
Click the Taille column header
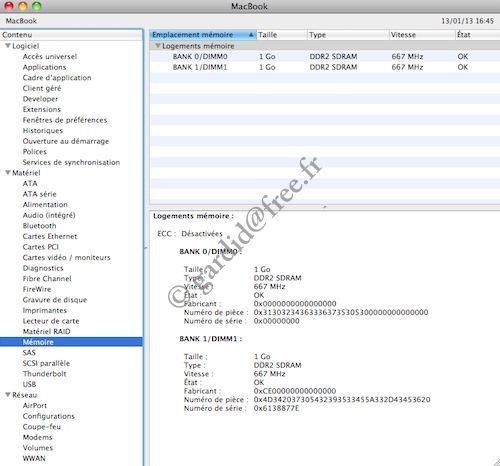[x=281, y=35]
